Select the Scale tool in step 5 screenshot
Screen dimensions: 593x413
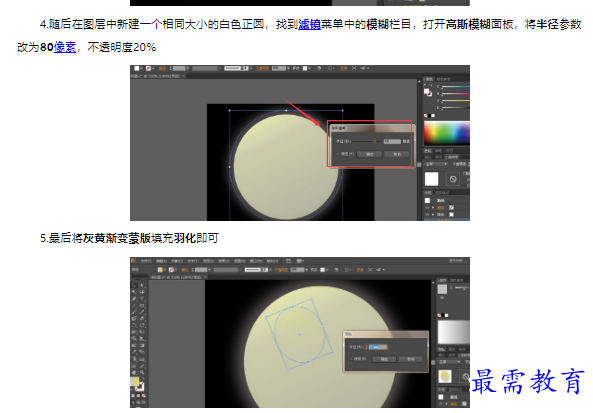(x=142, y=325)
